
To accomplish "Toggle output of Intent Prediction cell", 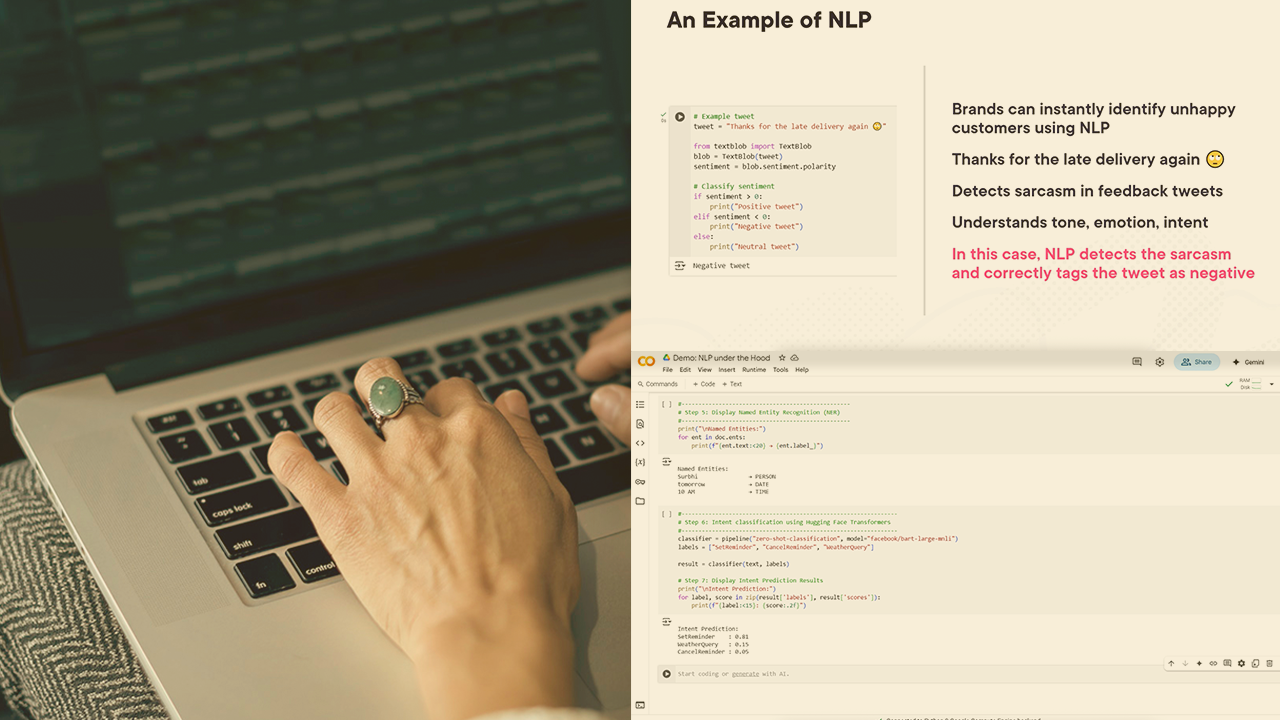I will 666,622.
